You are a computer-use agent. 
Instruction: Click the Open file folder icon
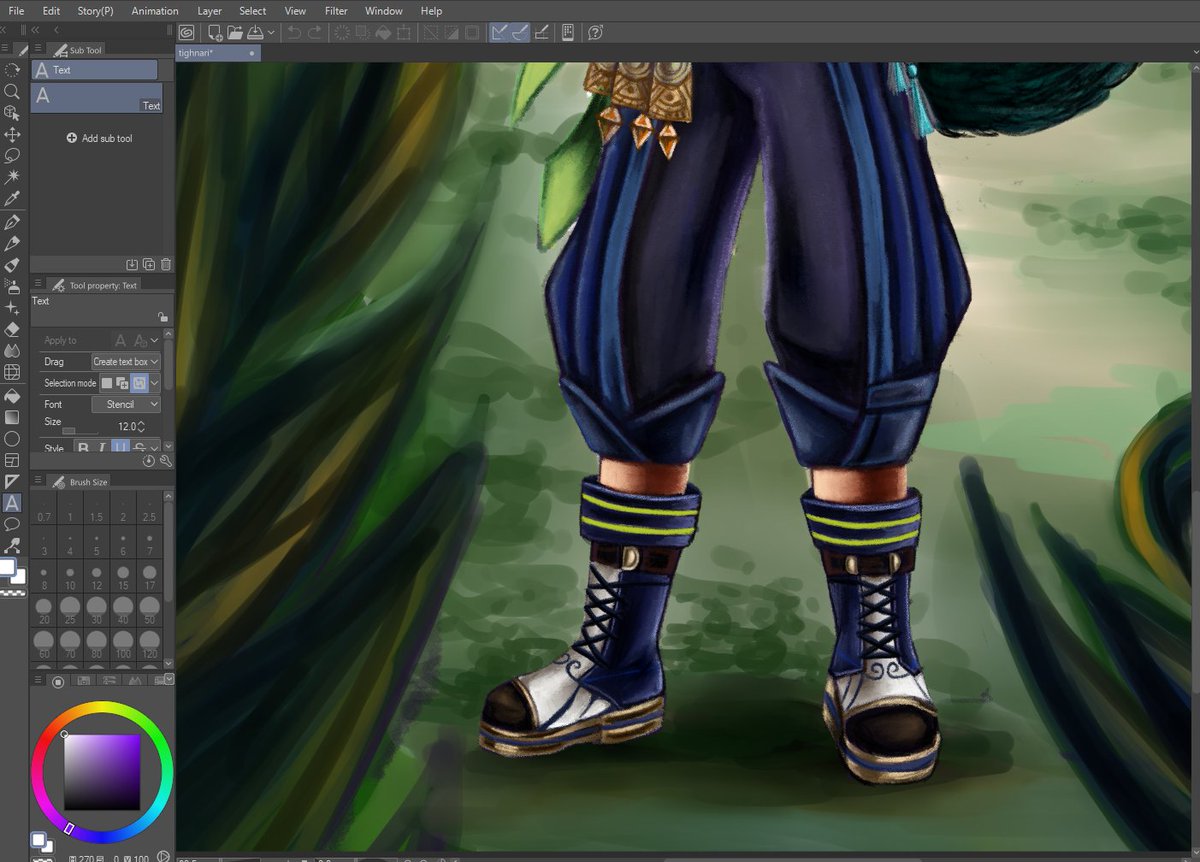click(x=235, y=32)
